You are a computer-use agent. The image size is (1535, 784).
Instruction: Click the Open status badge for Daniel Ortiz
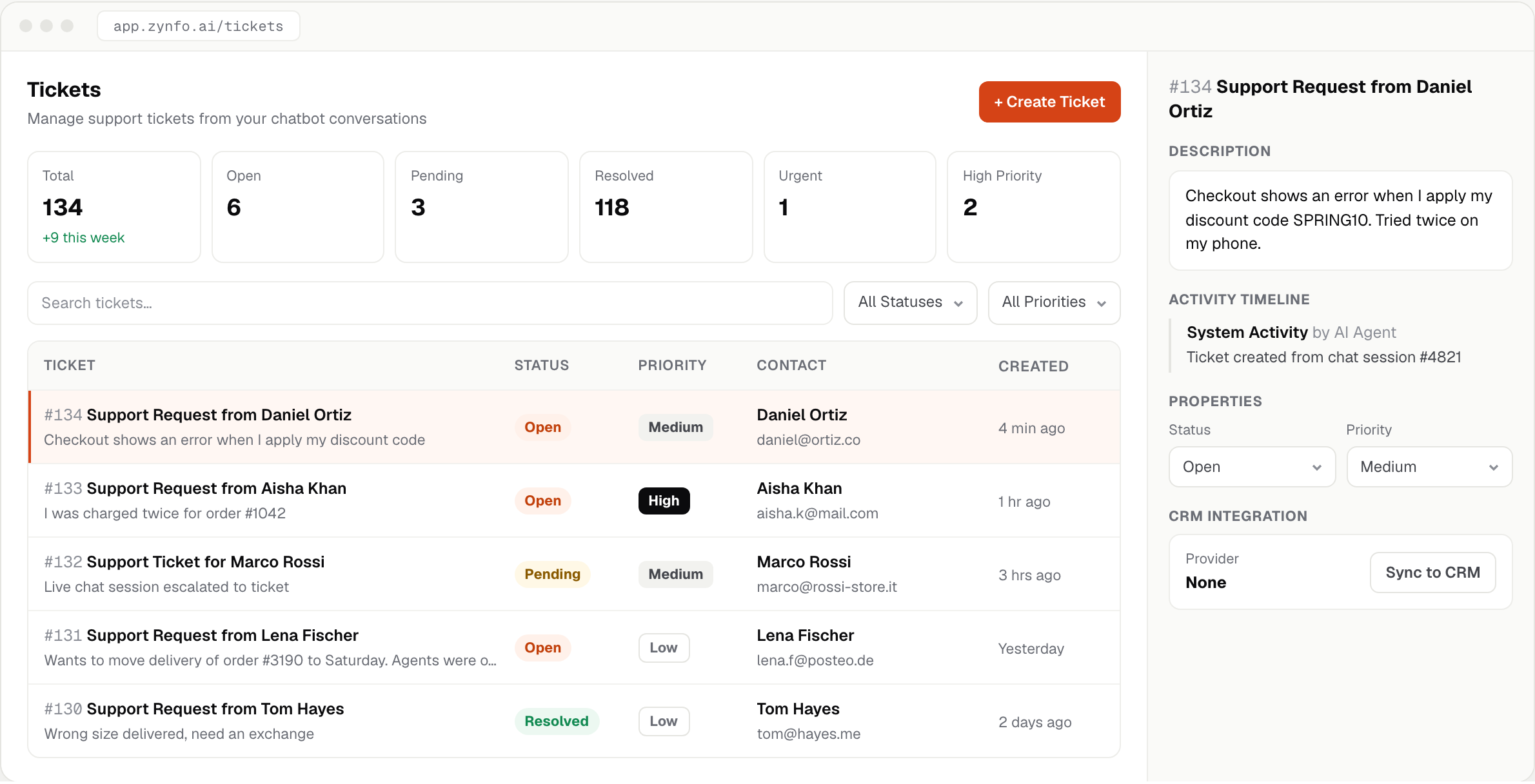click(542, 427)
